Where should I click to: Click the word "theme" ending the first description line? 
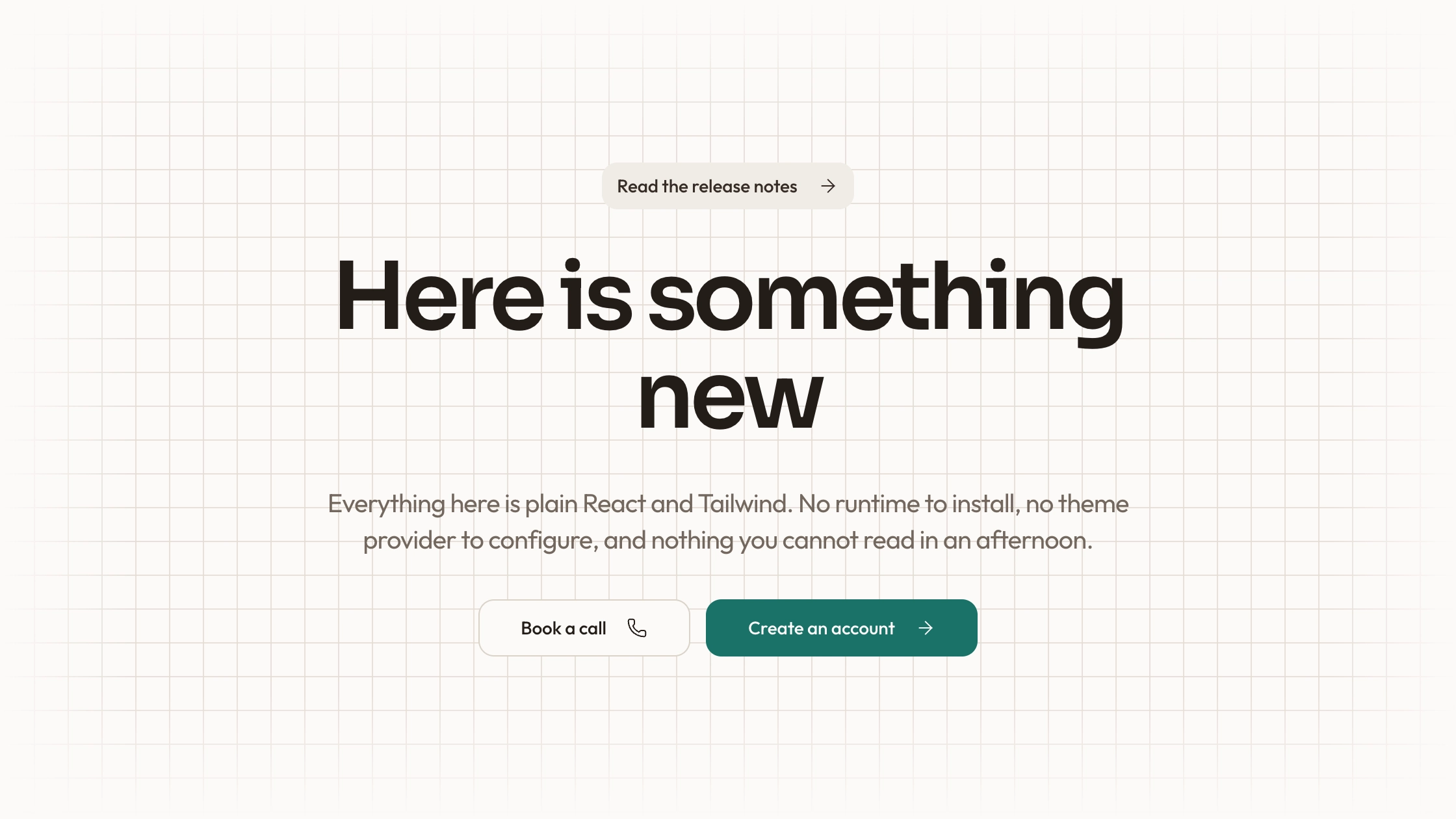click(1093, 504)
